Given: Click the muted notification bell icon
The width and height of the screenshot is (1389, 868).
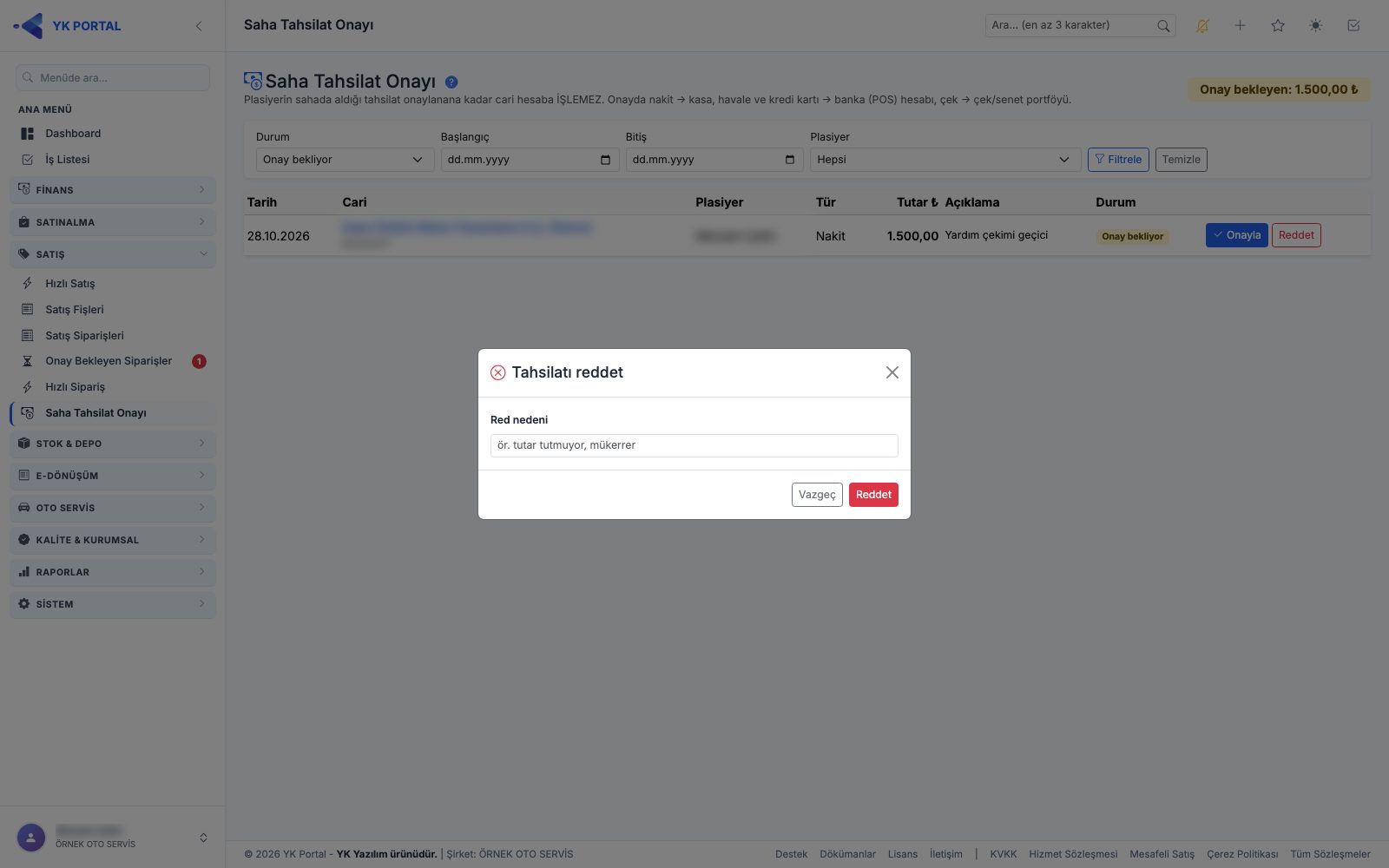Looking at the screenshot, I should (x=1202, y=26).
